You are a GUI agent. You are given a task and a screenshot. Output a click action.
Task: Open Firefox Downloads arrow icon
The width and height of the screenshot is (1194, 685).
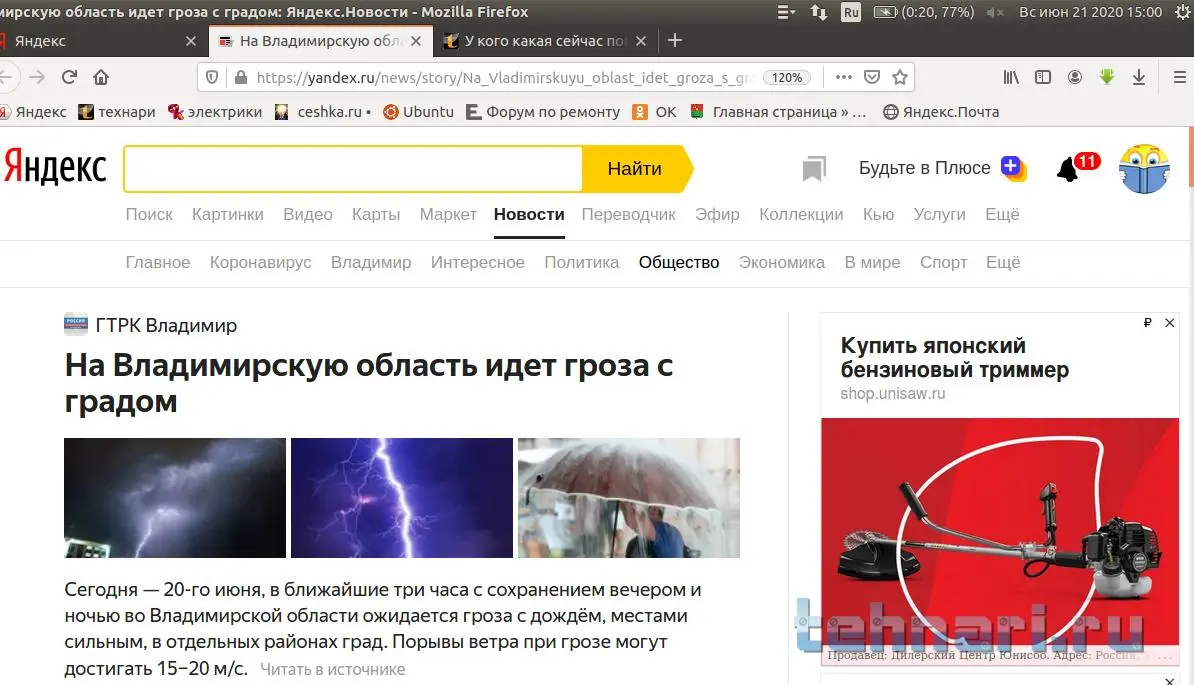[x=1138, y=77]
